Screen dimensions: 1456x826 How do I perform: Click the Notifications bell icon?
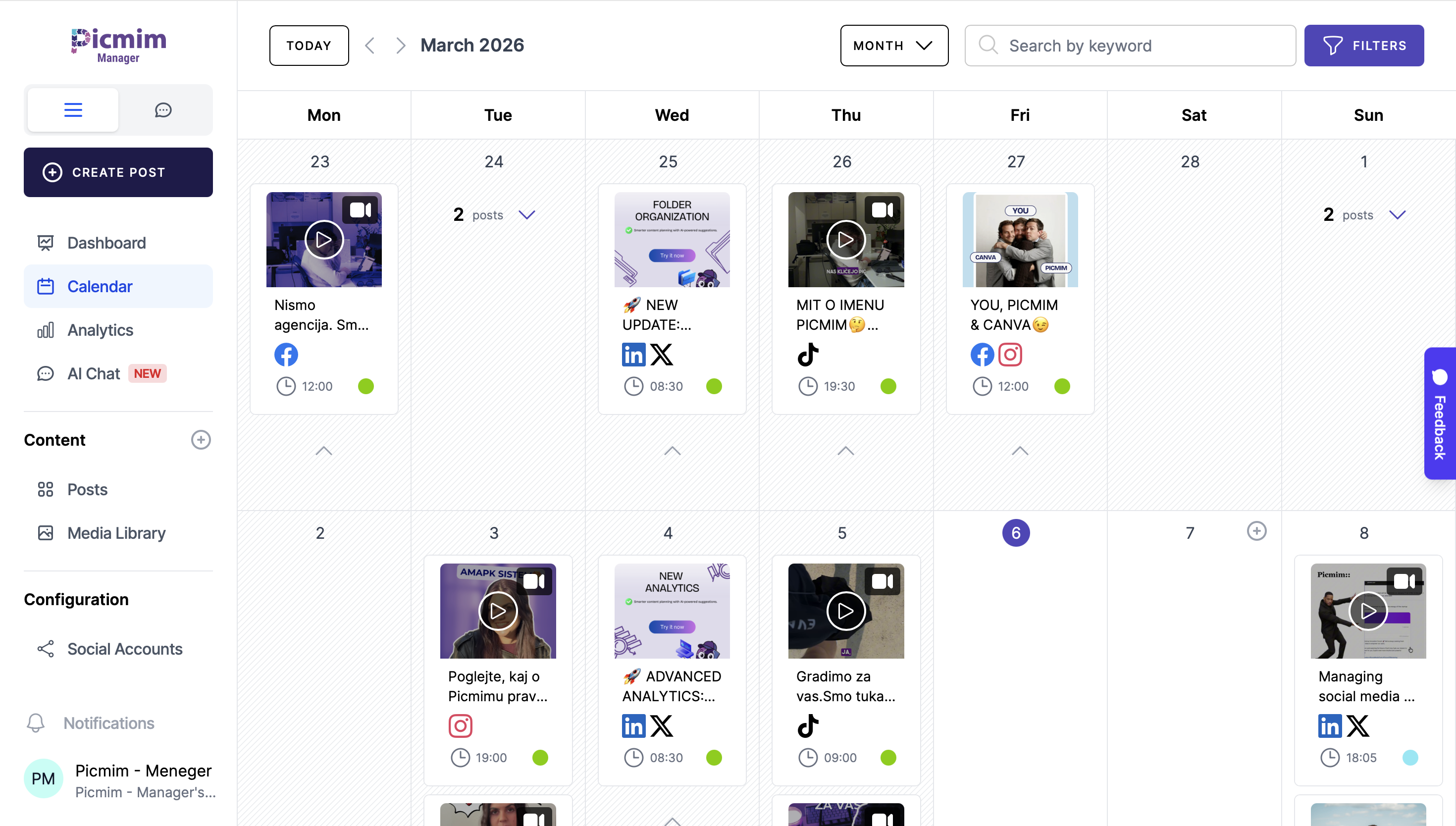click(x=36, y=723)
